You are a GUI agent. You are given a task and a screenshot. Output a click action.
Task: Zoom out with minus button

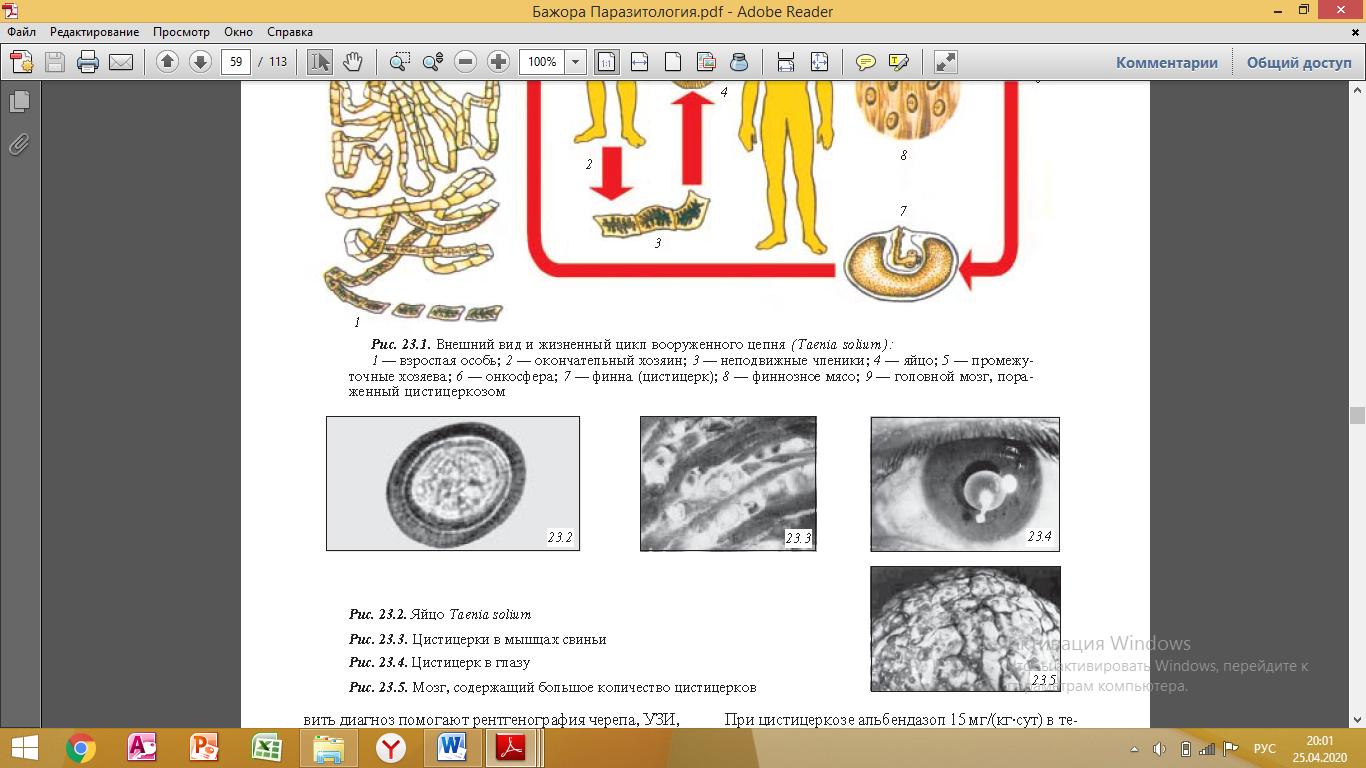coord(465,62)
